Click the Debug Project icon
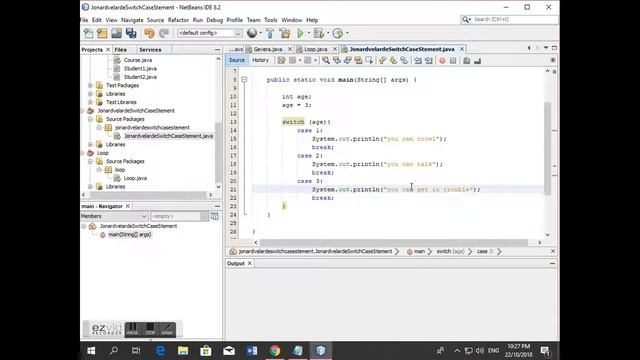Screen dimensions: 640x360 319,33
